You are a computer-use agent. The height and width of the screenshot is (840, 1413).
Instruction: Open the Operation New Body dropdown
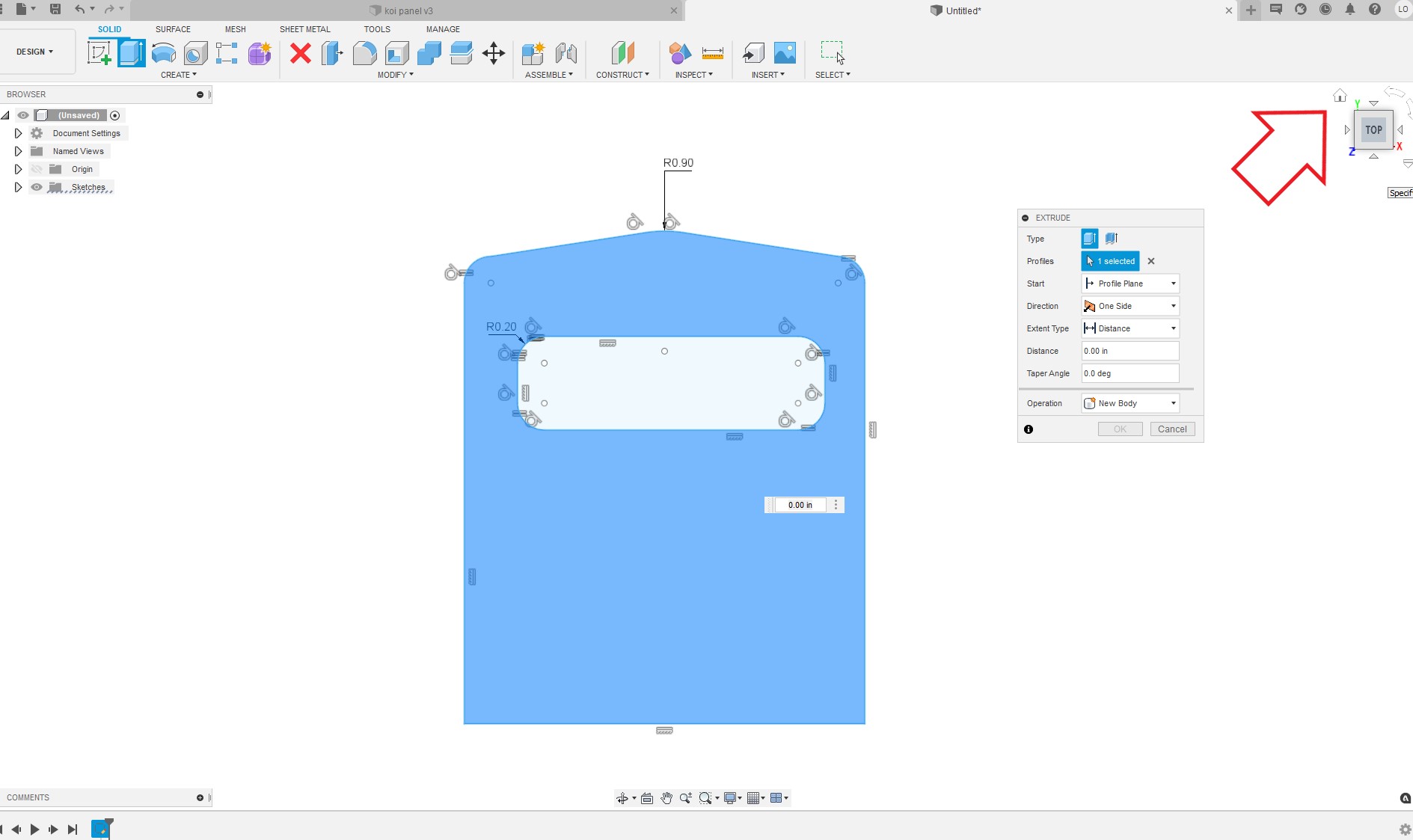[1130, 403]
